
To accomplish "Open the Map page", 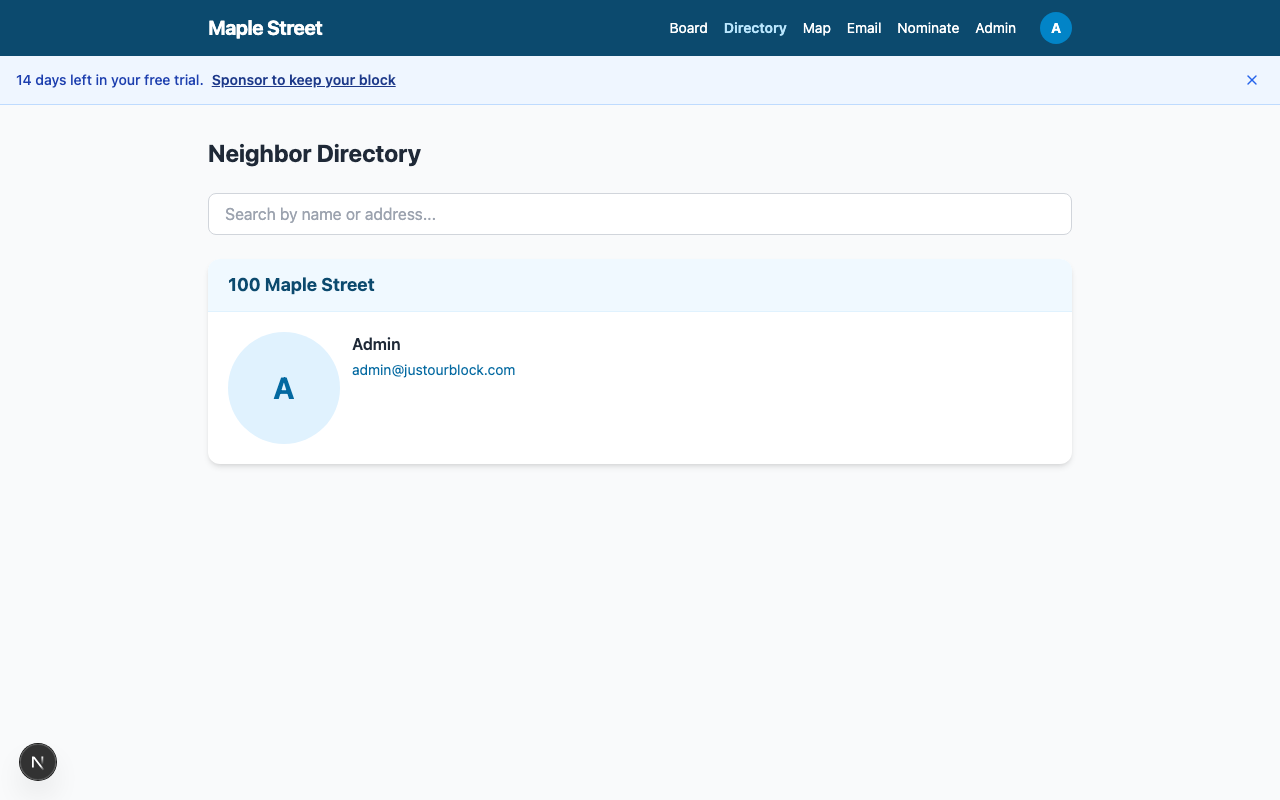I will tap(816, 28).
